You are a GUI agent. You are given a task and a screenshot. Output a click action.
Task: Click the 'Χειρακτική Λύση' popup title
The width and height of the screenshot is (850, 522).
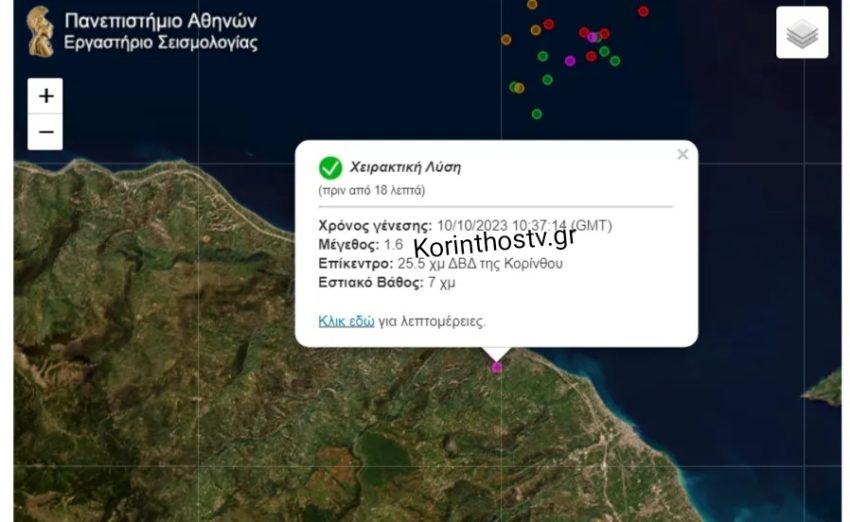(x=405, y=167)
